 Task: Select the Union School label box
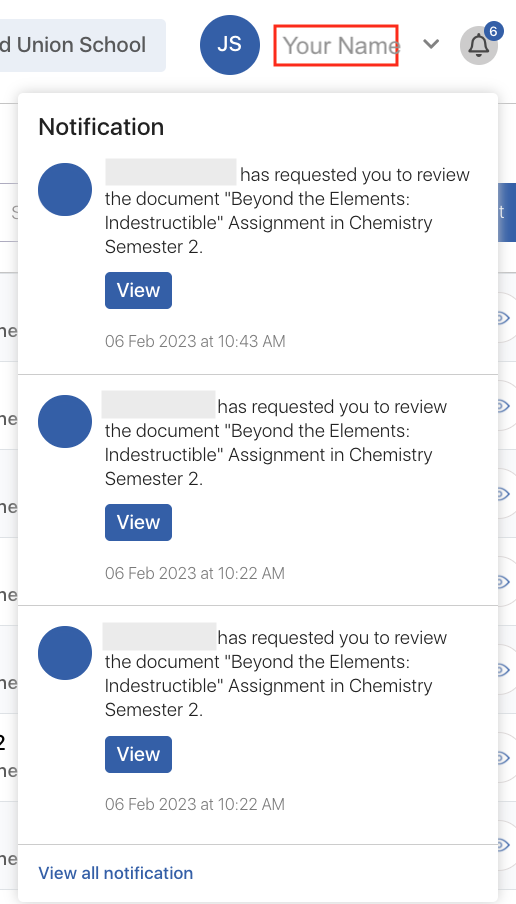(83, 45)
